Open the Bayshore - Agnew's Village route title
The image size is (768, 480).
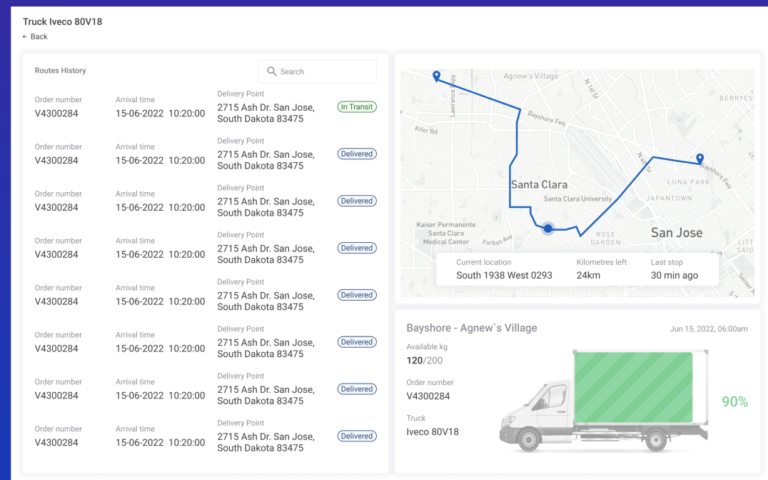tap(471, 328)
